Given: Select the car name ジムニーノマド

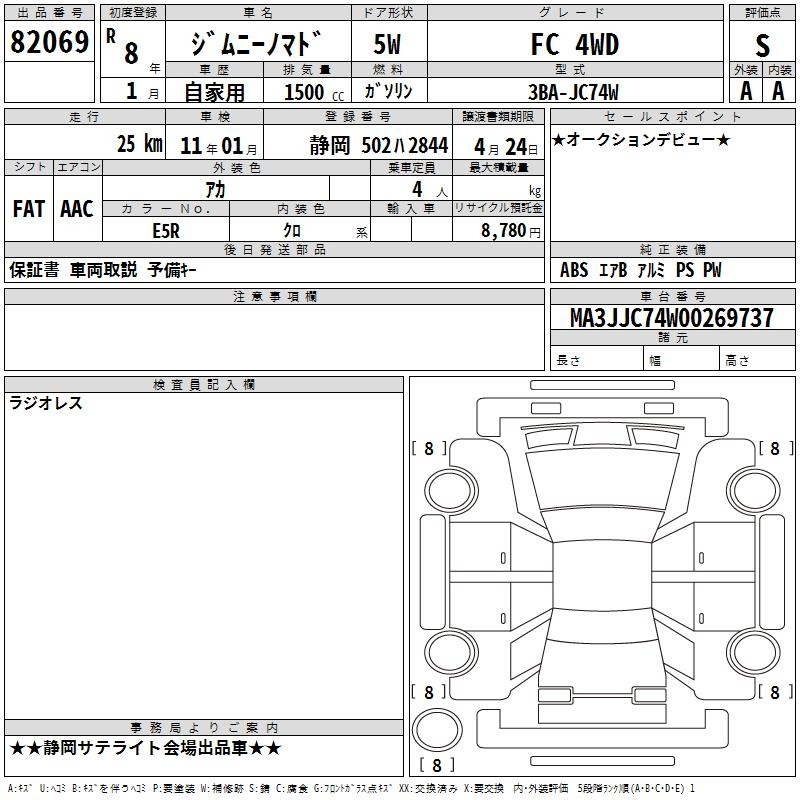Looking at the screenshot, I should coord(257,44).
